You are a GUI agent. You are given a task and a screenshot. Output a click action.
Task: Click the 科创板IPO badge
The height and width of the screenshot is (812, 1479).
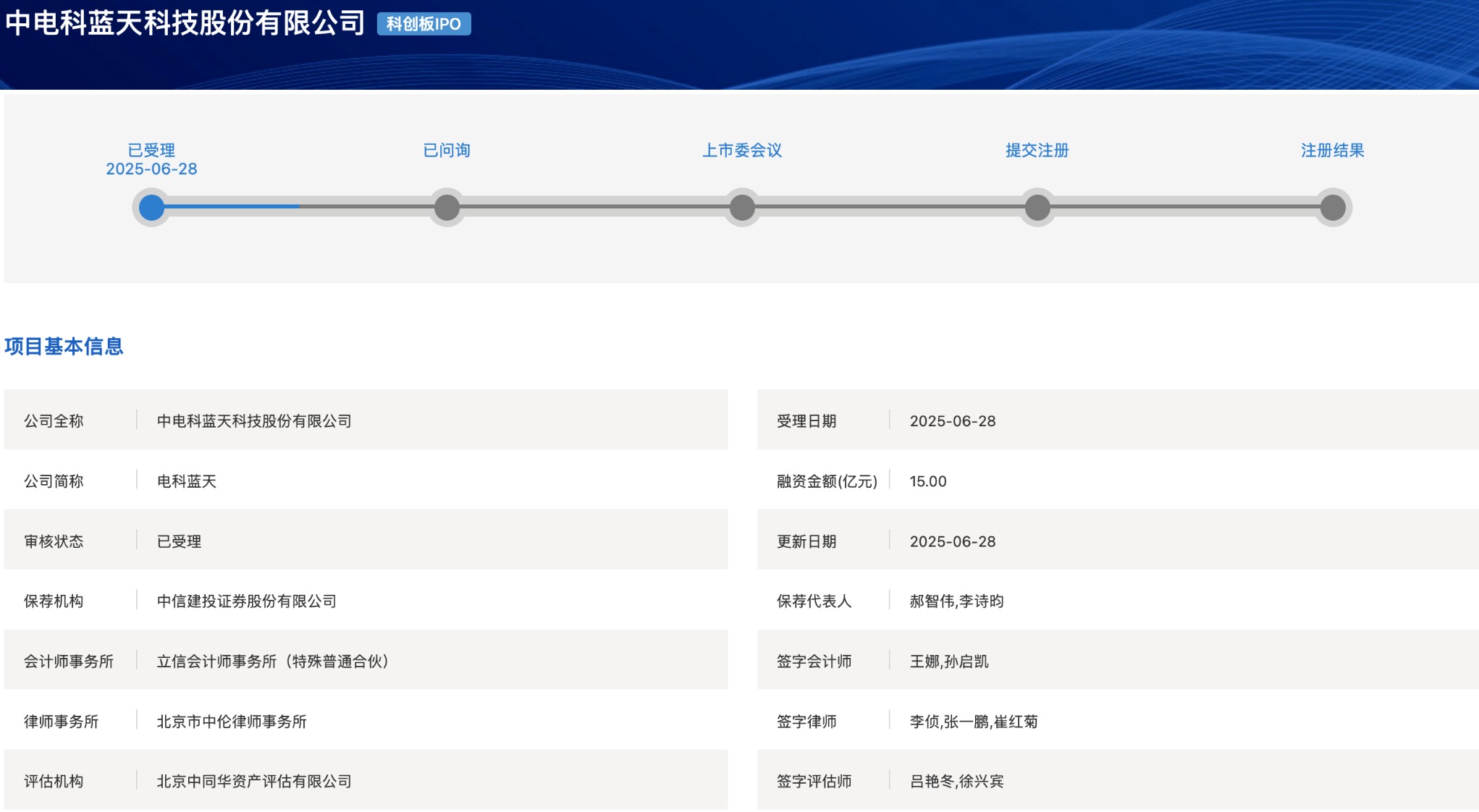424,24
